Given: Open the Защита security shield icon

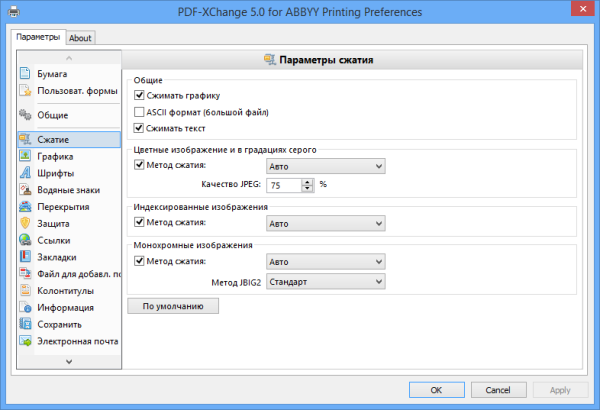Looking at the screenshot, I should (x=26, y=223).
